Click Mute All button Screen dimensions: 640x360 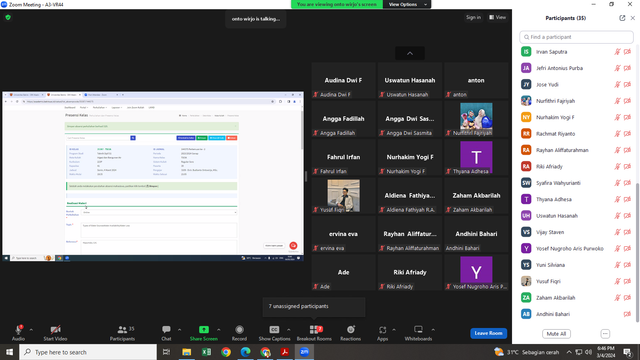coord(556,334)
